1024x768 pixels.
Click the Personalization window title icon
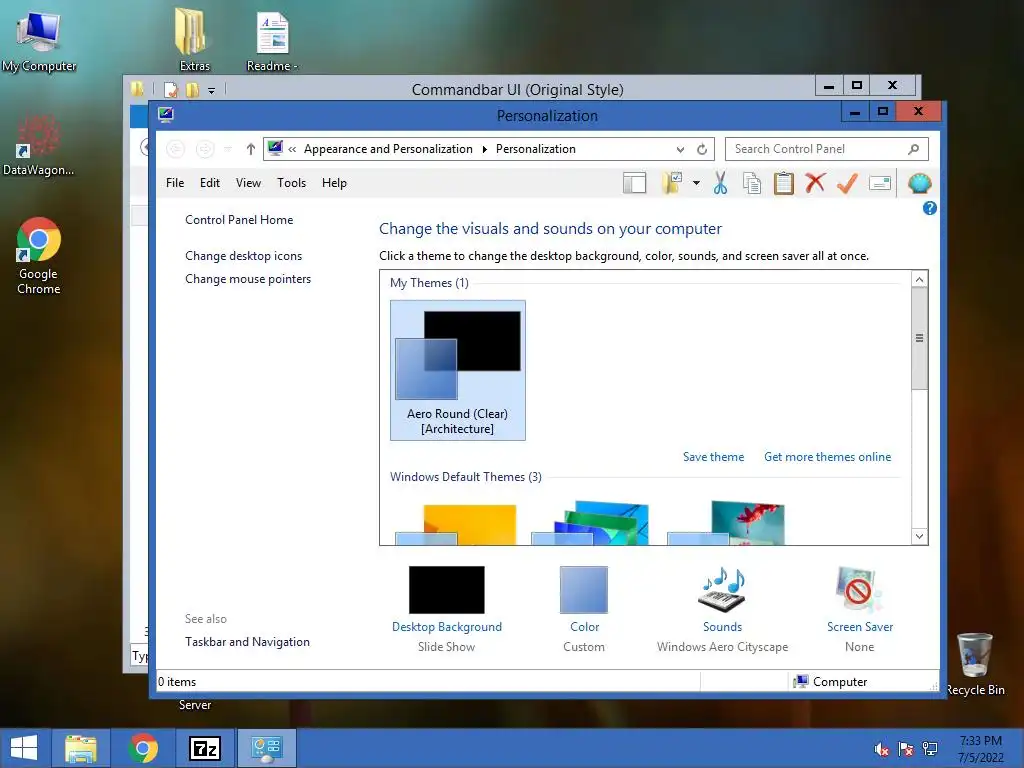point(166,115)
